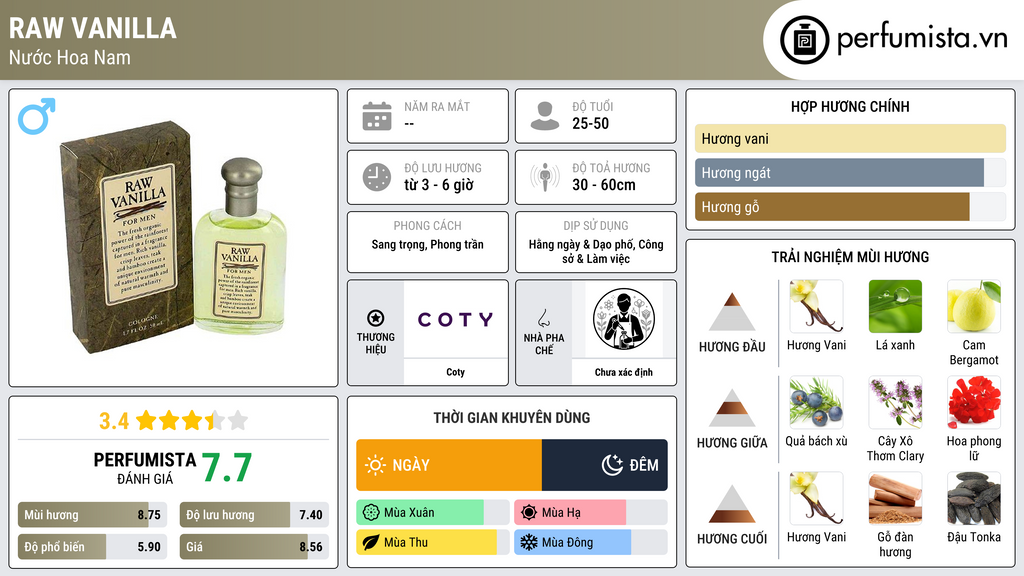This screenshot has height=576, width=1024.
Task: Click the Gỗ đàn hương note image
Action: pyautogui.click(x=895, y=498)
